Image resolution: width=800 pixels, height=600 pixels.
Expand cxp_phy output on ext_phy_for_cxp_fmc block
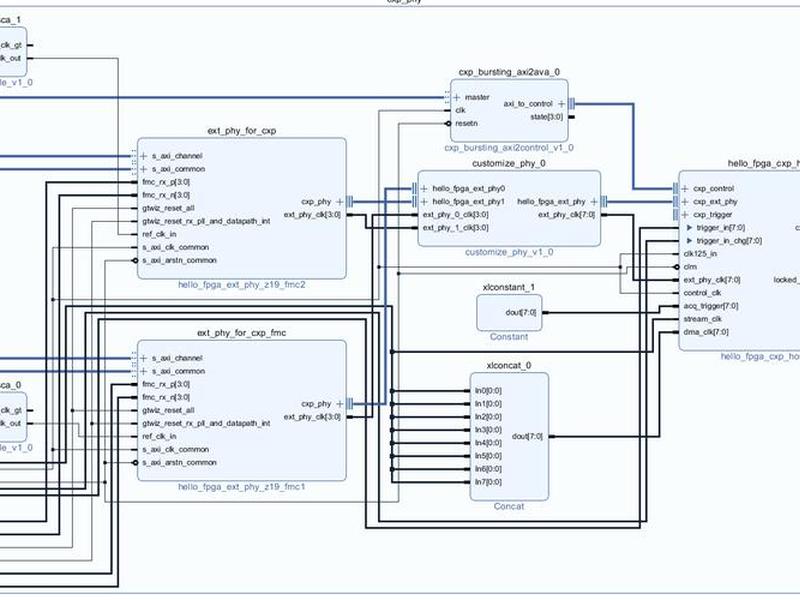[x=339, y=404]
